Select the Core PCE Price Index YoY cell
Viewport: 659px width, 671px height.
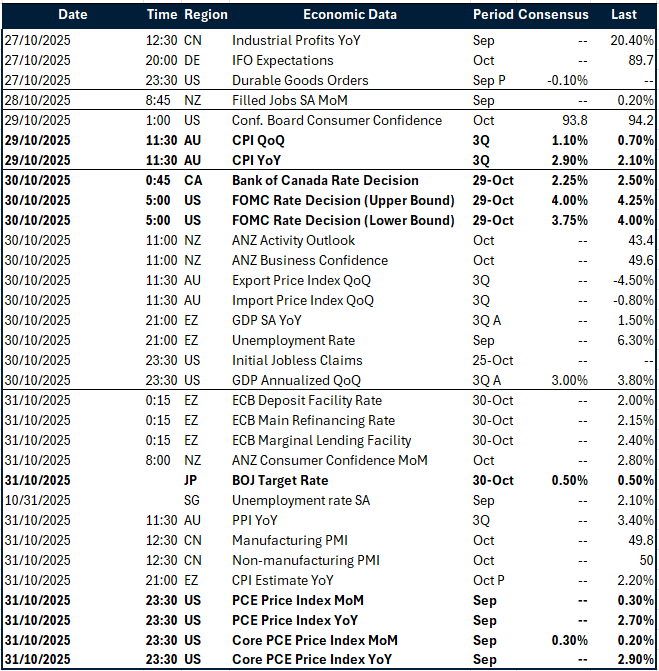pyautogui.click(x=312, y=660)
